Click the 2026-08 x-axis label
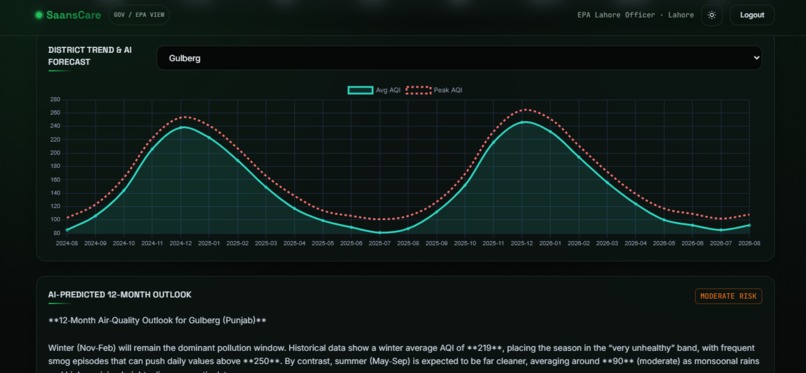 [749, 243]
